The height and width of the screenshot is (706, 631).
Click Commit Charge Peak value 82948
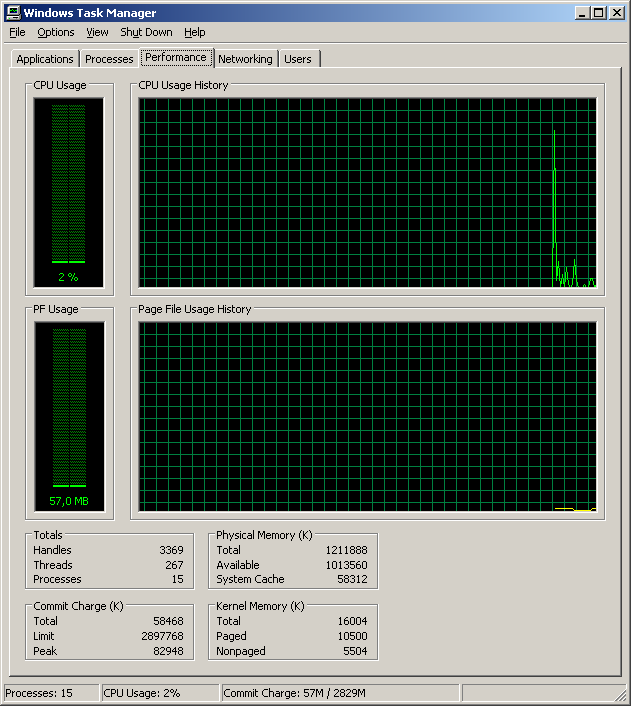point(168,651)
